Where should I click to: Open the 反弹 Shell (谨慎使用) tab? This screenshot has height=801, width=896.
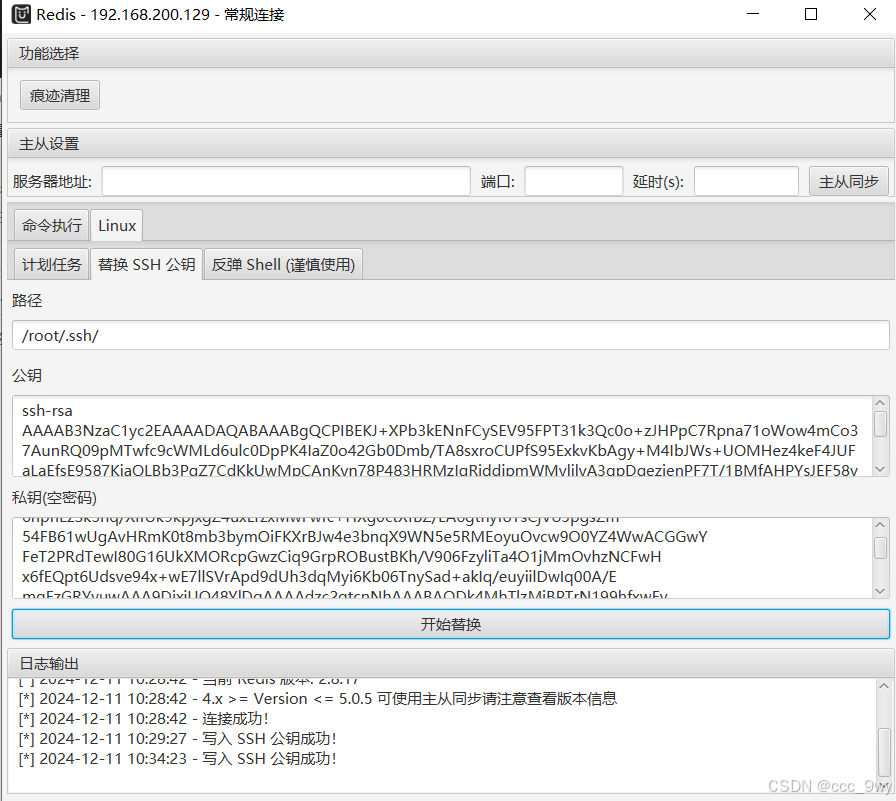[x=283, y=265]
